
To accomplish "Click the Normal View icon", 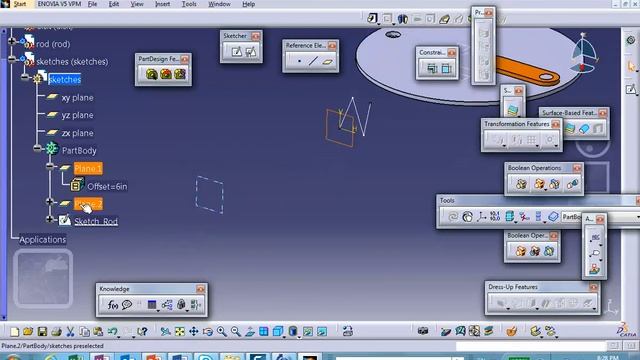I will pos(250,331).
